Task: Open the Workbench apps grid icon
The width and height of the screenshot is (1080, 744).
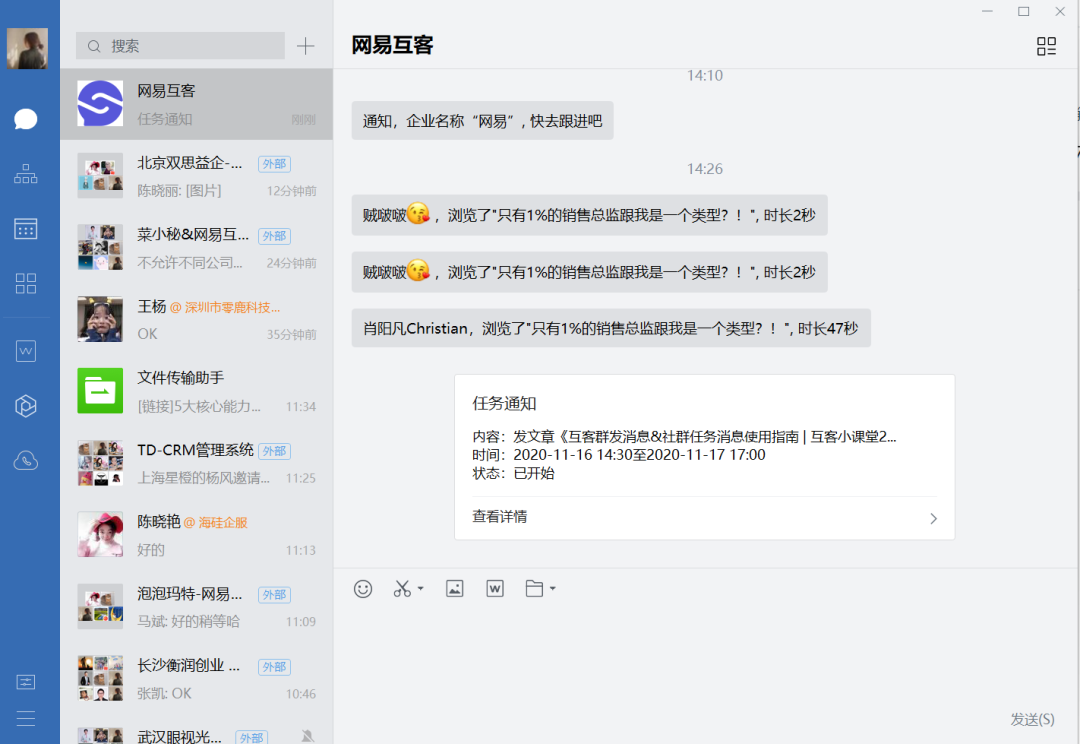Action: (x=25, y=283)
